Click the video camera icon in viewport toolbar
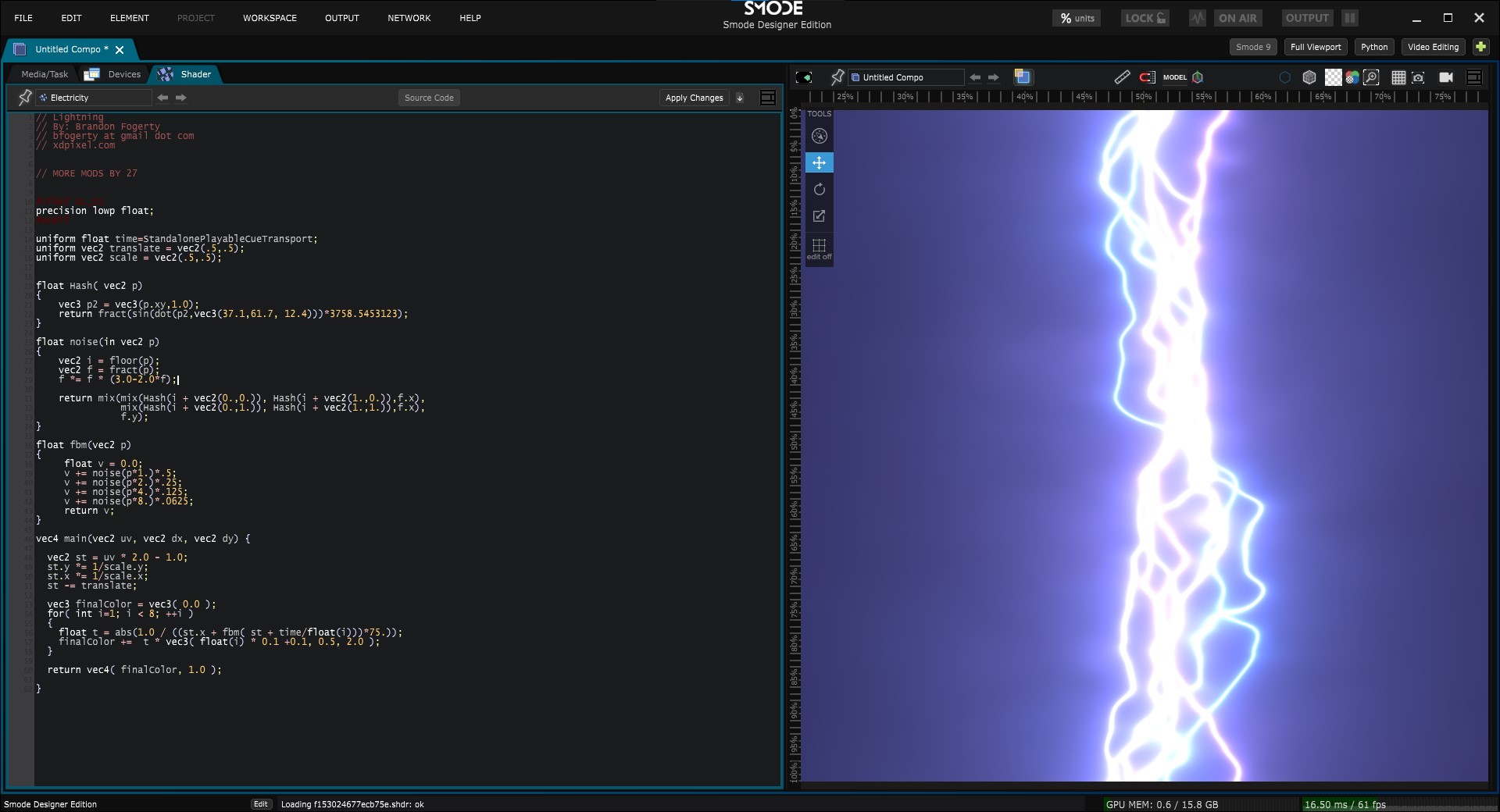This screenshot has width=1500, height=812. [1446, 77]
